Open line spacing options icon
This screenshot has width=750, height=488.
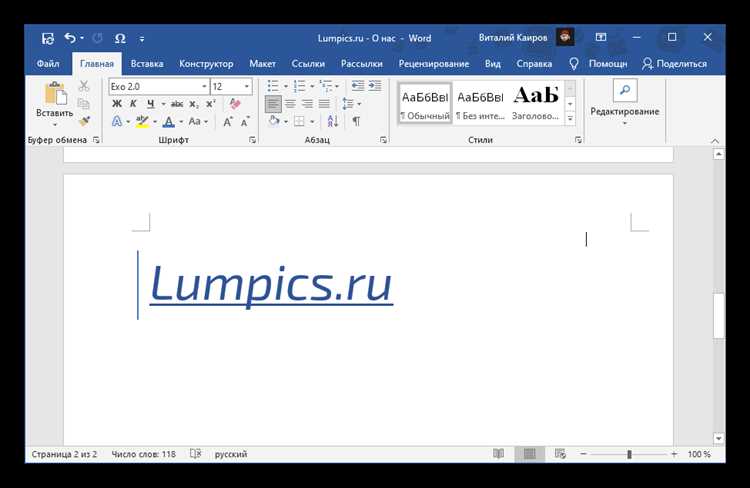348,104
